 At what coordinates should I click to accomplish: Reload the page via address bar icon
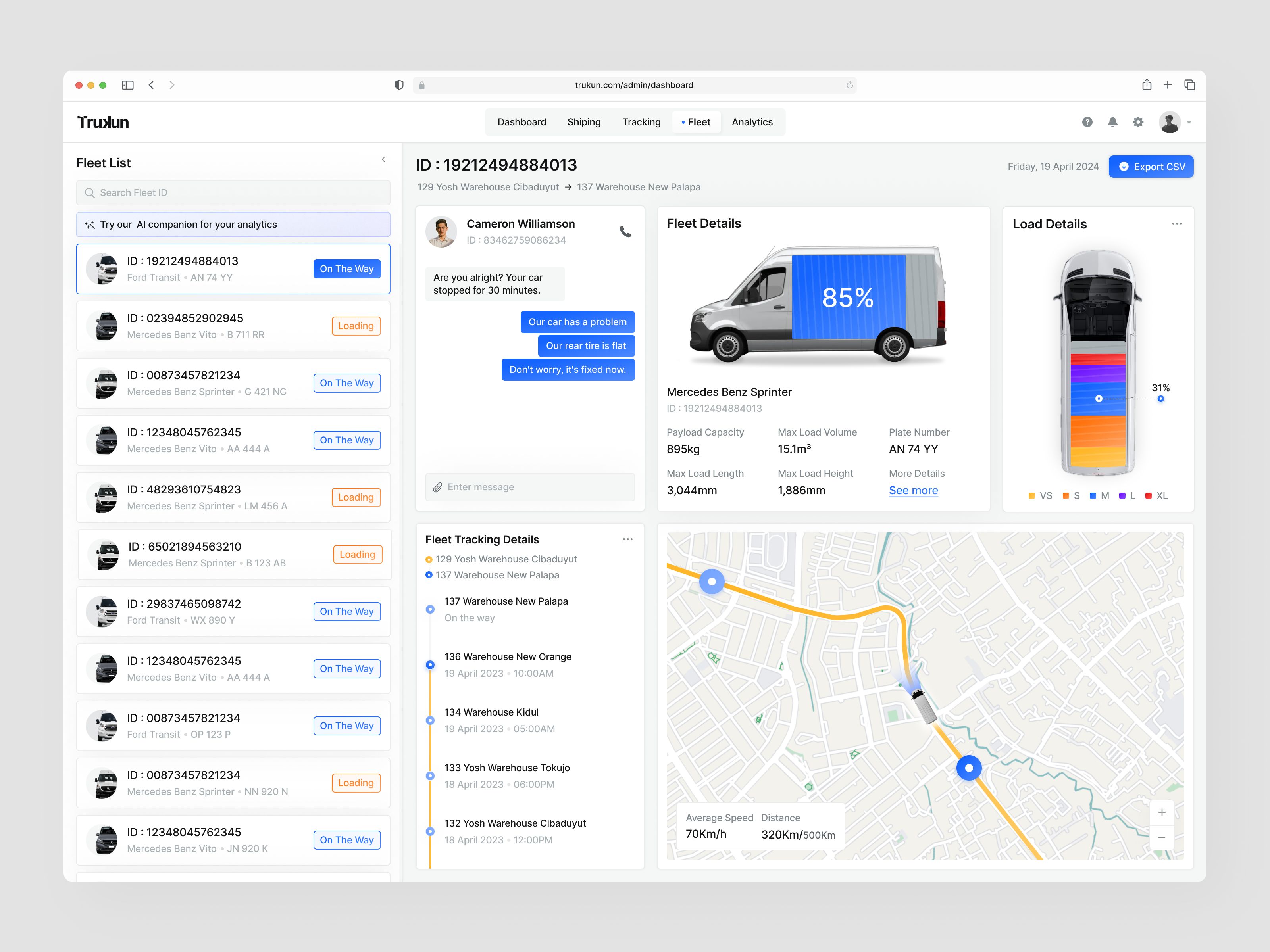849,85
